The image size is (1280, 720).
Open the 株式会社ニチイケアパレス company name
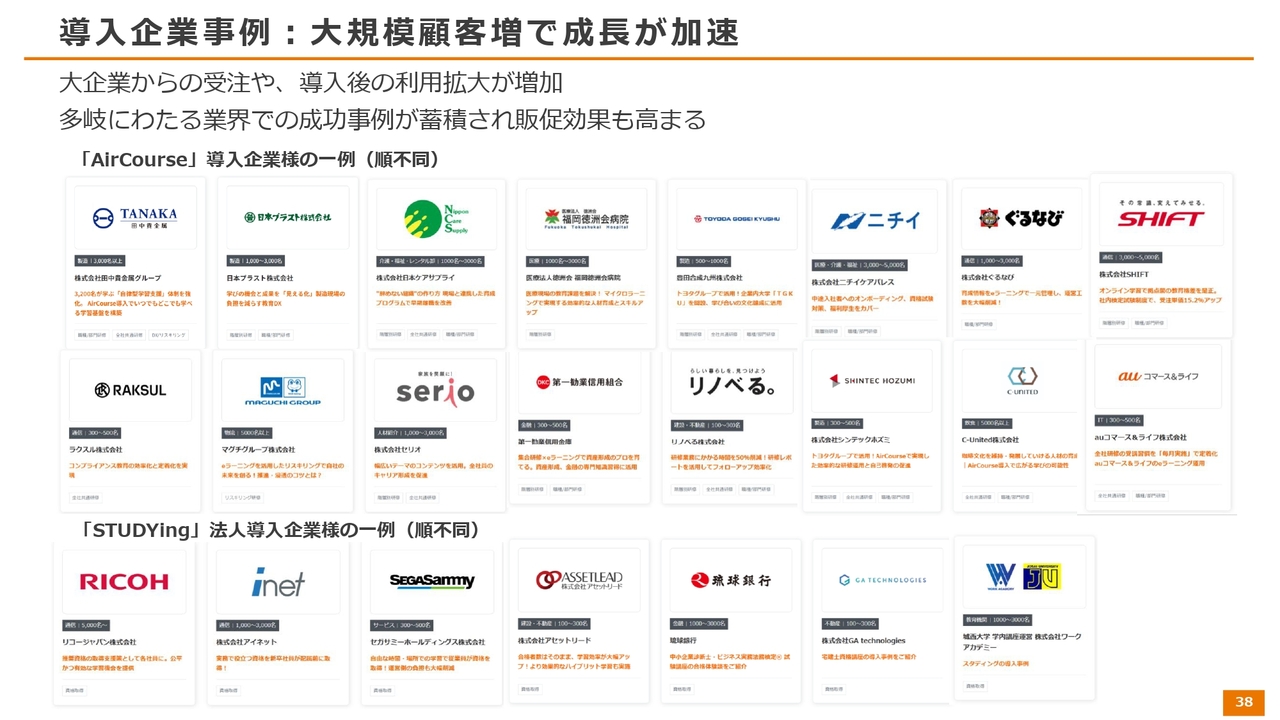(x=853, y=283)
